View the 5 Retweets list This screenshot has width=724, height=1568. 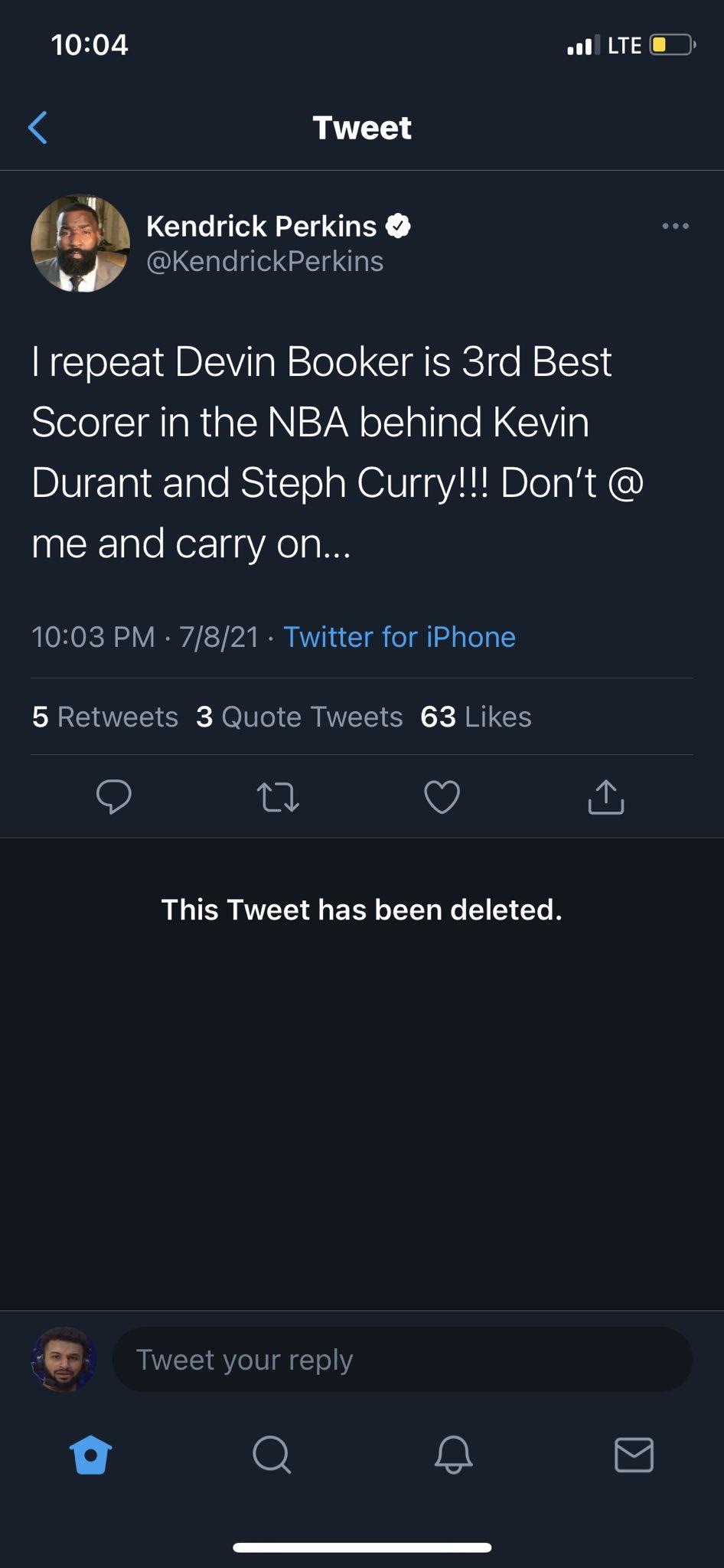[105, 717]
